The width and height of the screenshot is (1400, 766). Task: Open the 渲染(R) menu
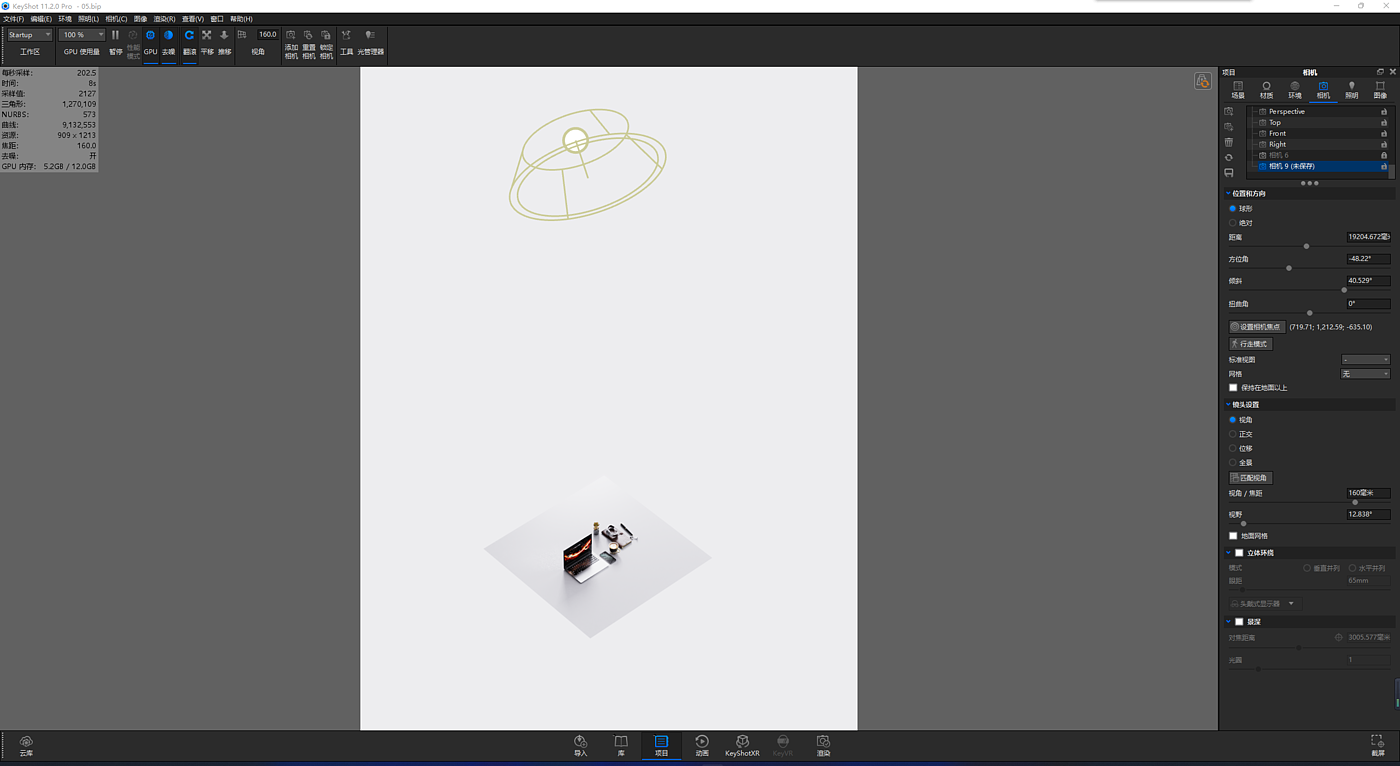pos(164,19)
